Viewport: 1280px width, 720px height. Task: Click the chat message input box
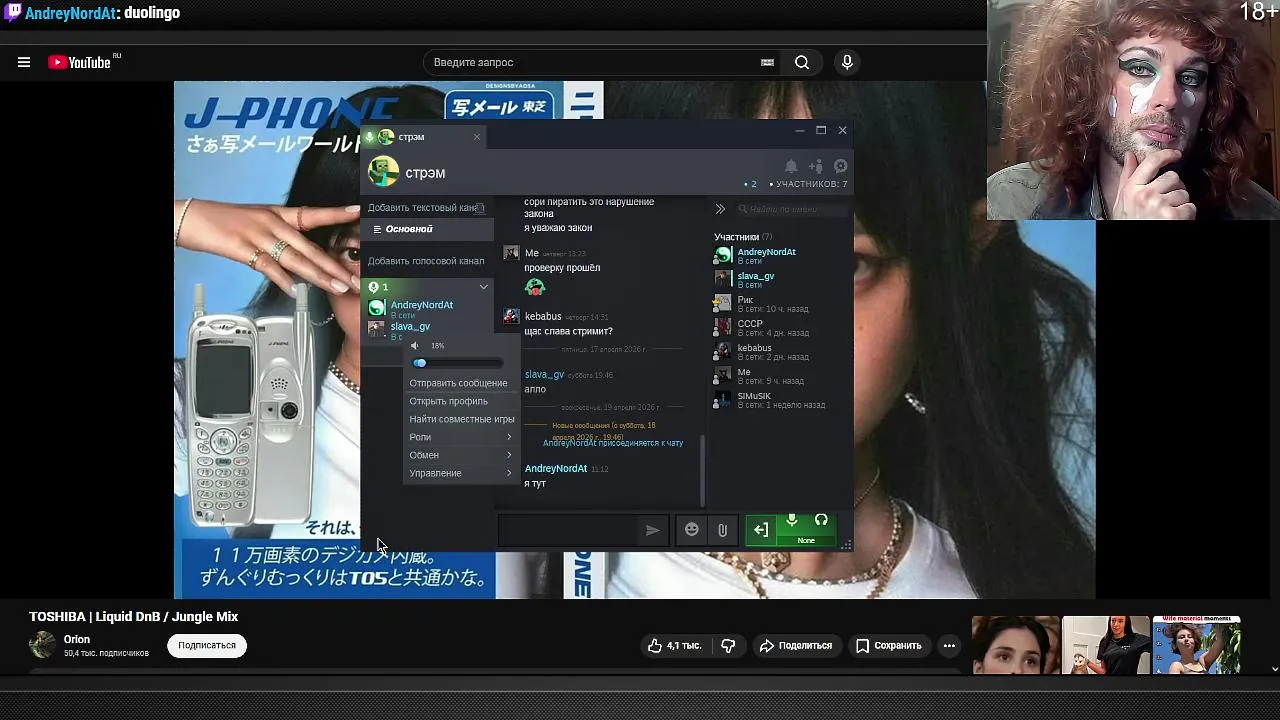click(568, 530)
